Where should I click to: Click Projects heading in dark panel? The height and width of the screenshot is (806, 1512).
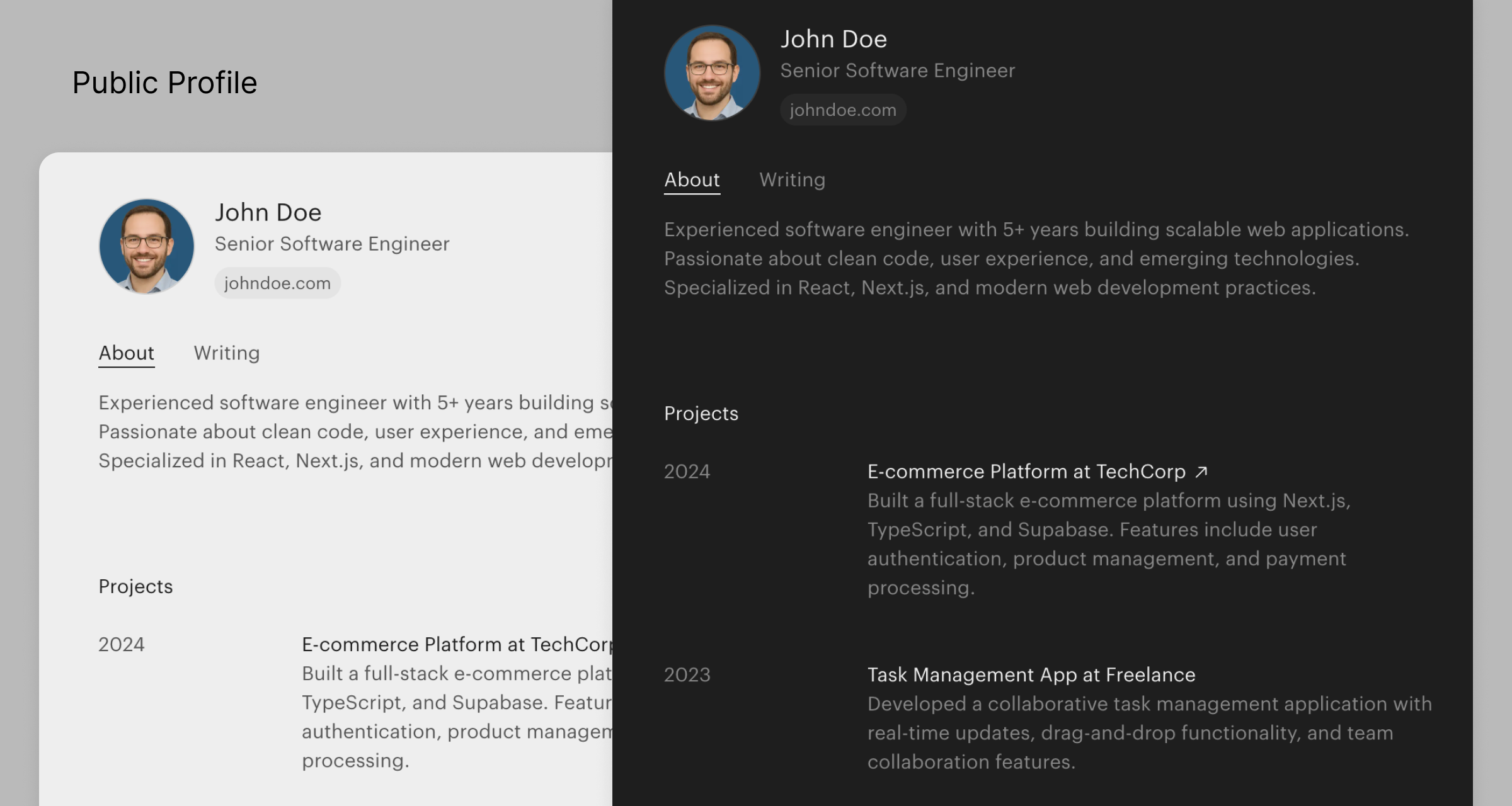701,414
